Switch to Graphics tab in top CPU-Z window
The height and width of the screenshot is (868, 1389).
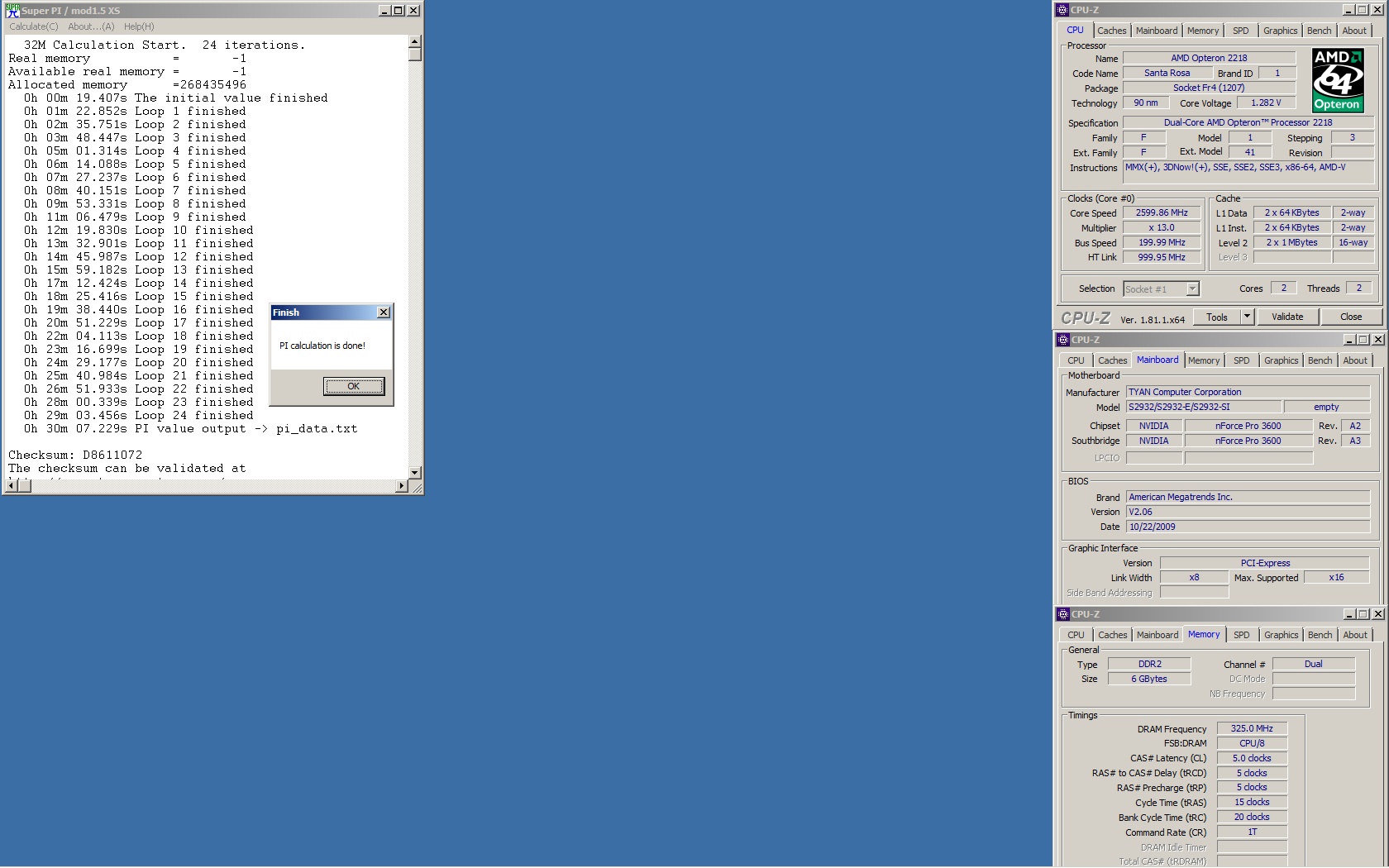point(1281,31)
